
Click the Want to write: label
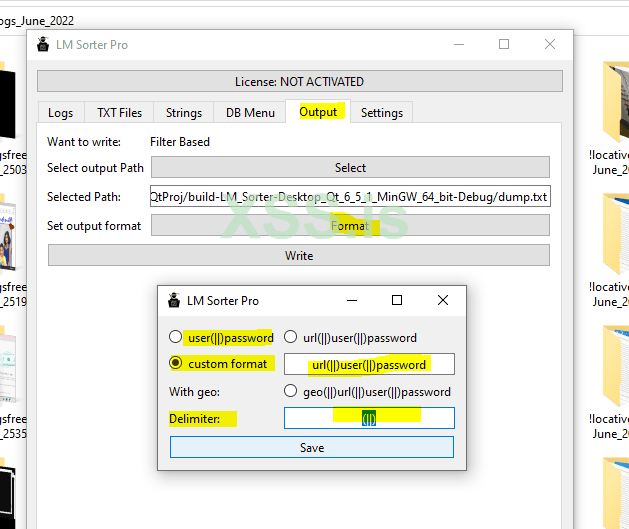84,142
